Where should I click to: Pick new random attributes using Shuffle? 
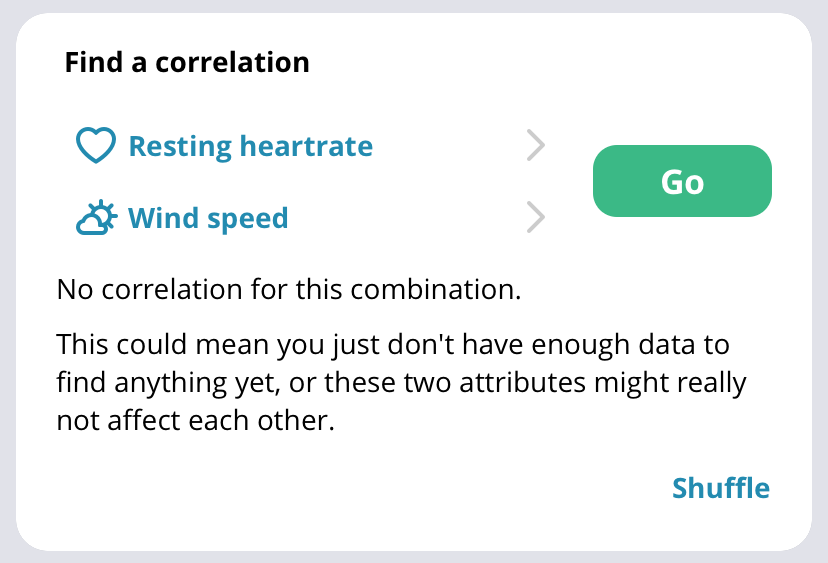tap(721, 487)
